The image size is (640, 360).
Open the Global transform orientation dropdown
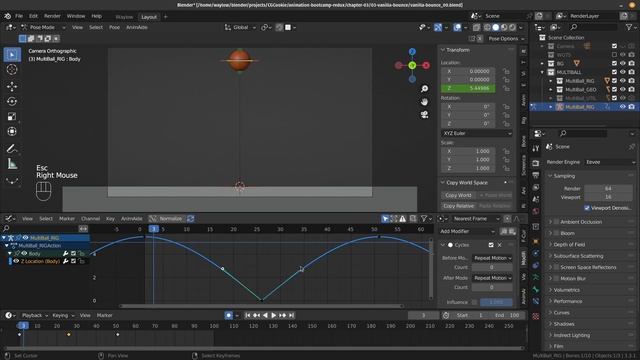tap(240, 27)
